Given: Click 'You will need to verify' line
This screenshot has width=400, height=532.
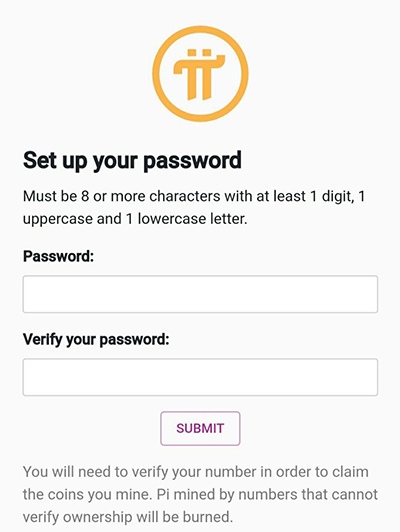Looking at the screenshot, I should pyautogui.click(x=196, y=472).
